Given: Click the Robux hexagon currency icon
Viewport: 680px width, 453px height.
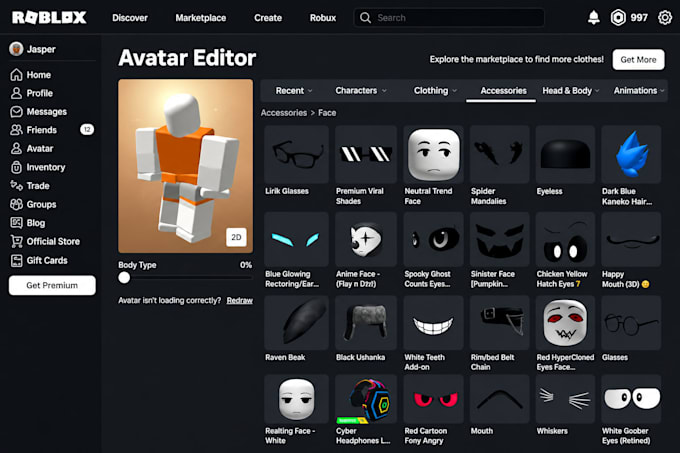Looking at the screenshot, I should click(x=618, y=18).
